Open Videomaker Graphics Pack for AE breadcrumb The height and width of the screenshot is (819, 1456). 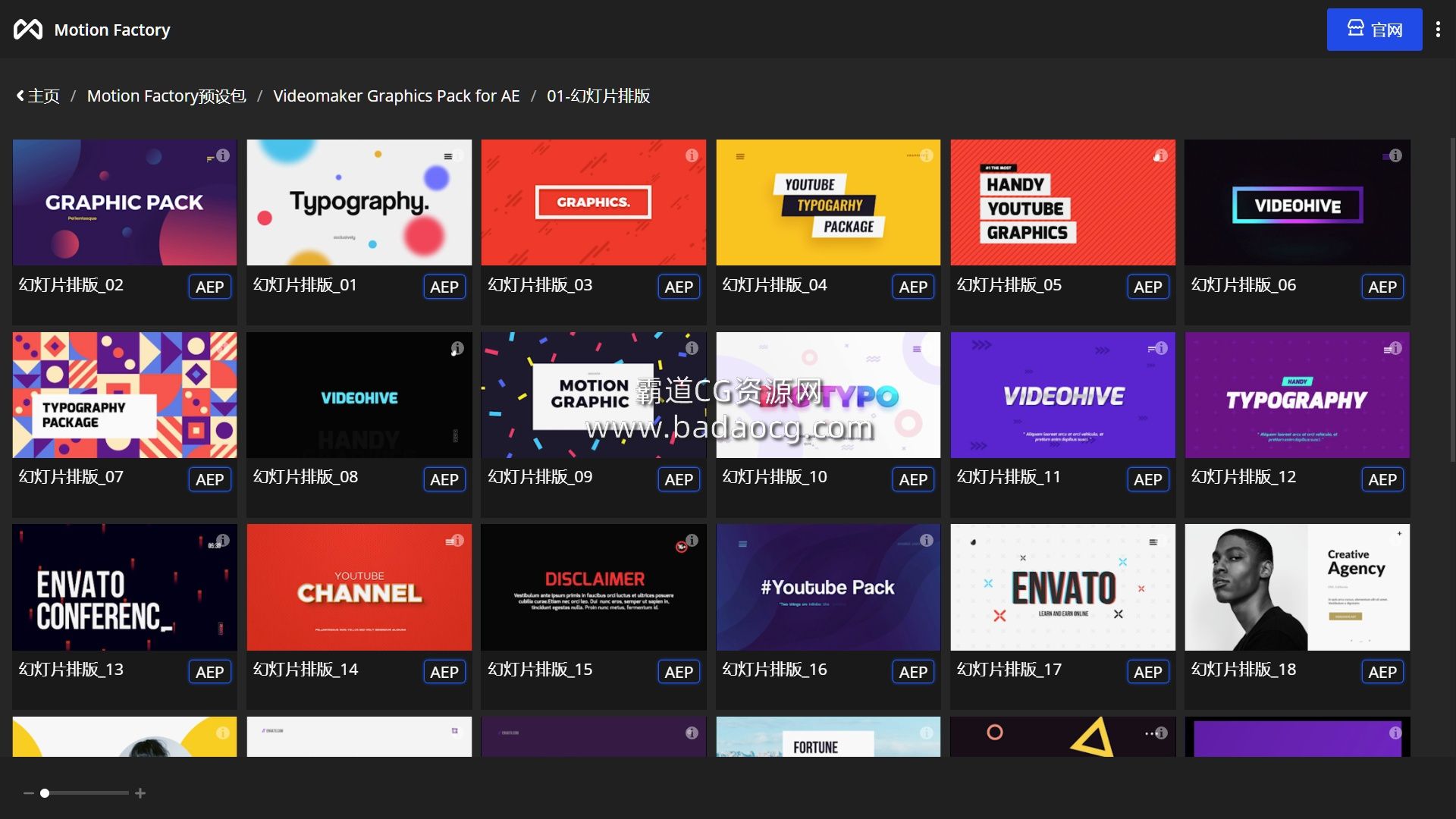coord(397,96)
